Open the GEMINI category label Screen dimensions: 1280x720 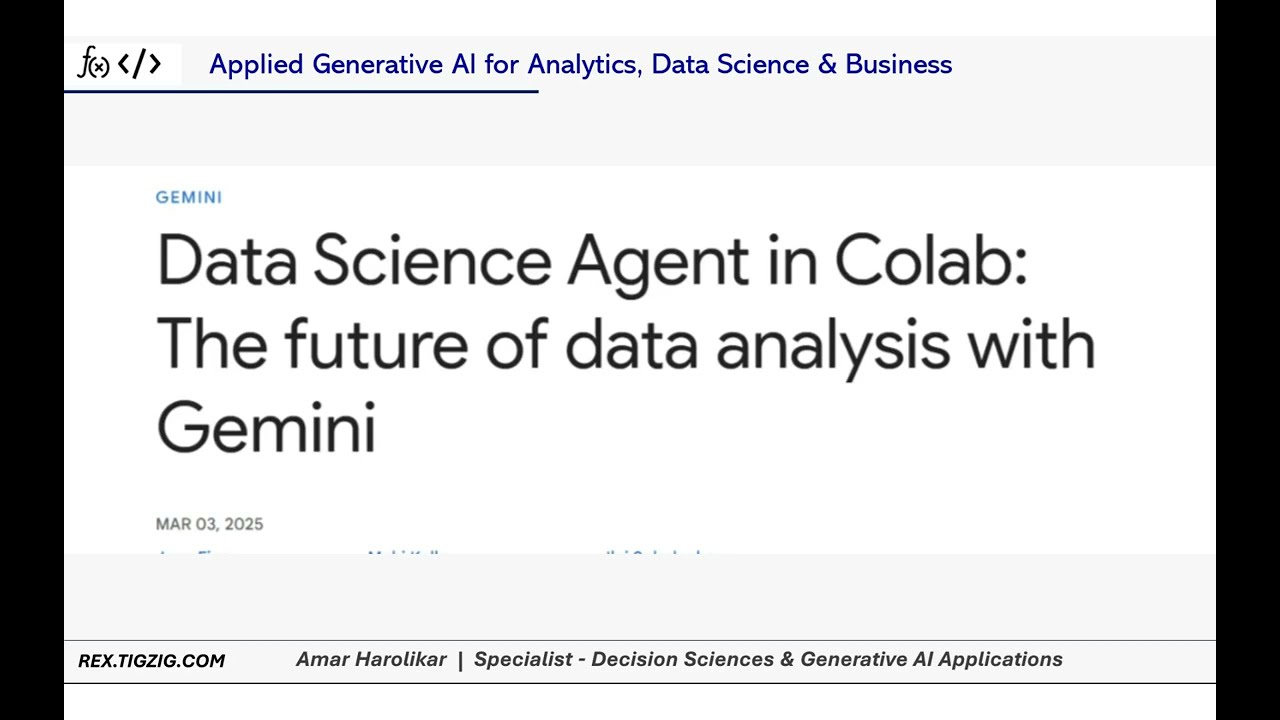pos(188,197)
